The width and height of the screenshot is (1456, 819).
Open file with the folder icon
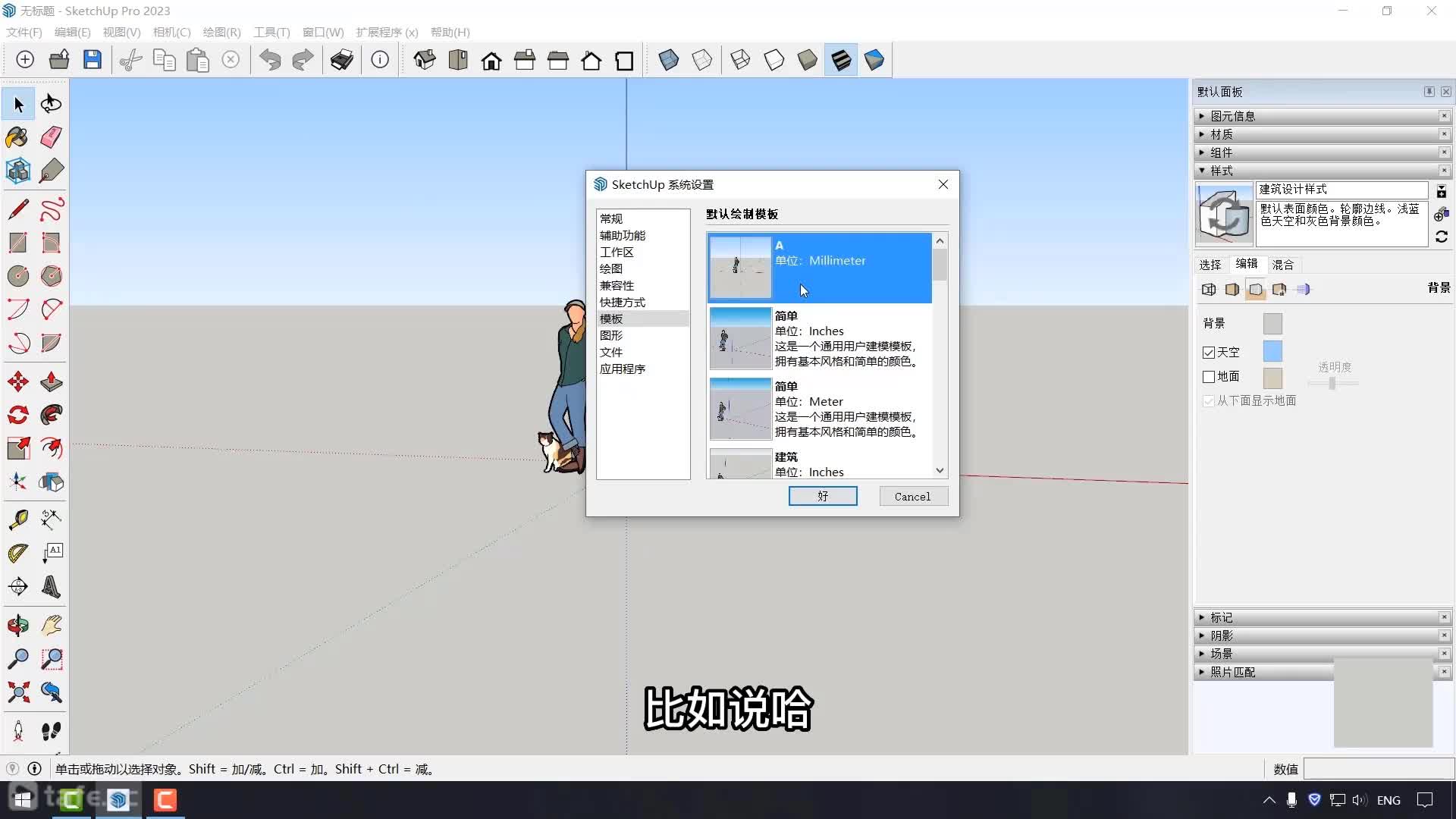(59, 60)
